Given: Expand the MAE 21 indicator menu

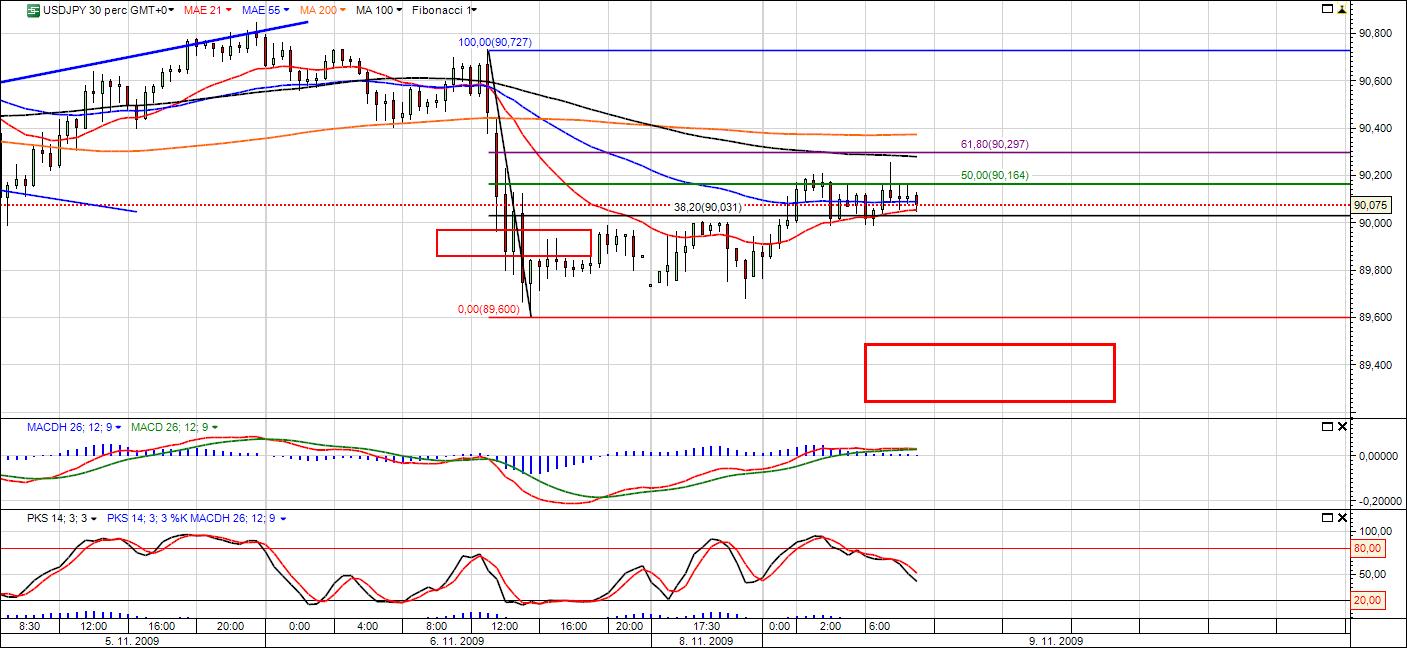Looking at the screenshot, I should click(227, 10).
